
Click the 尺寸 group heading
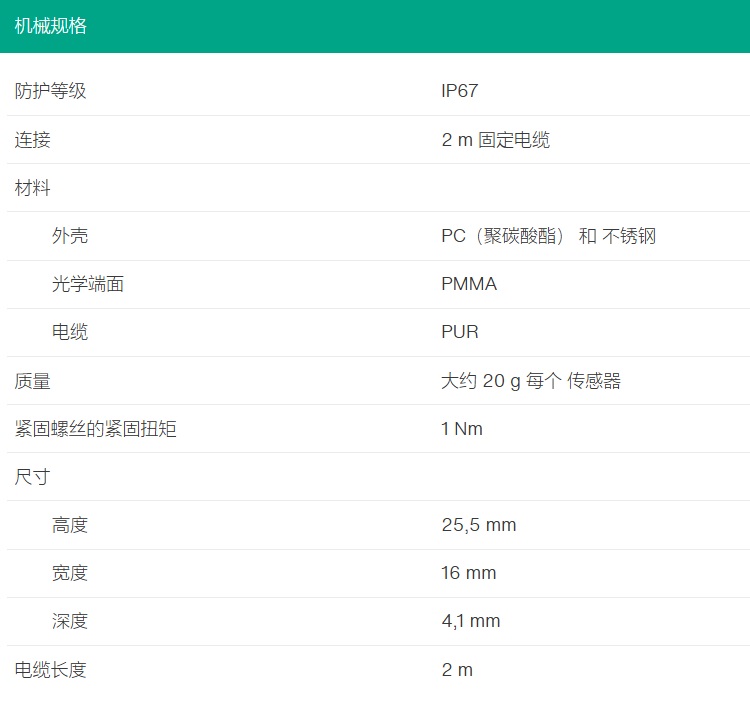[32, 477]
